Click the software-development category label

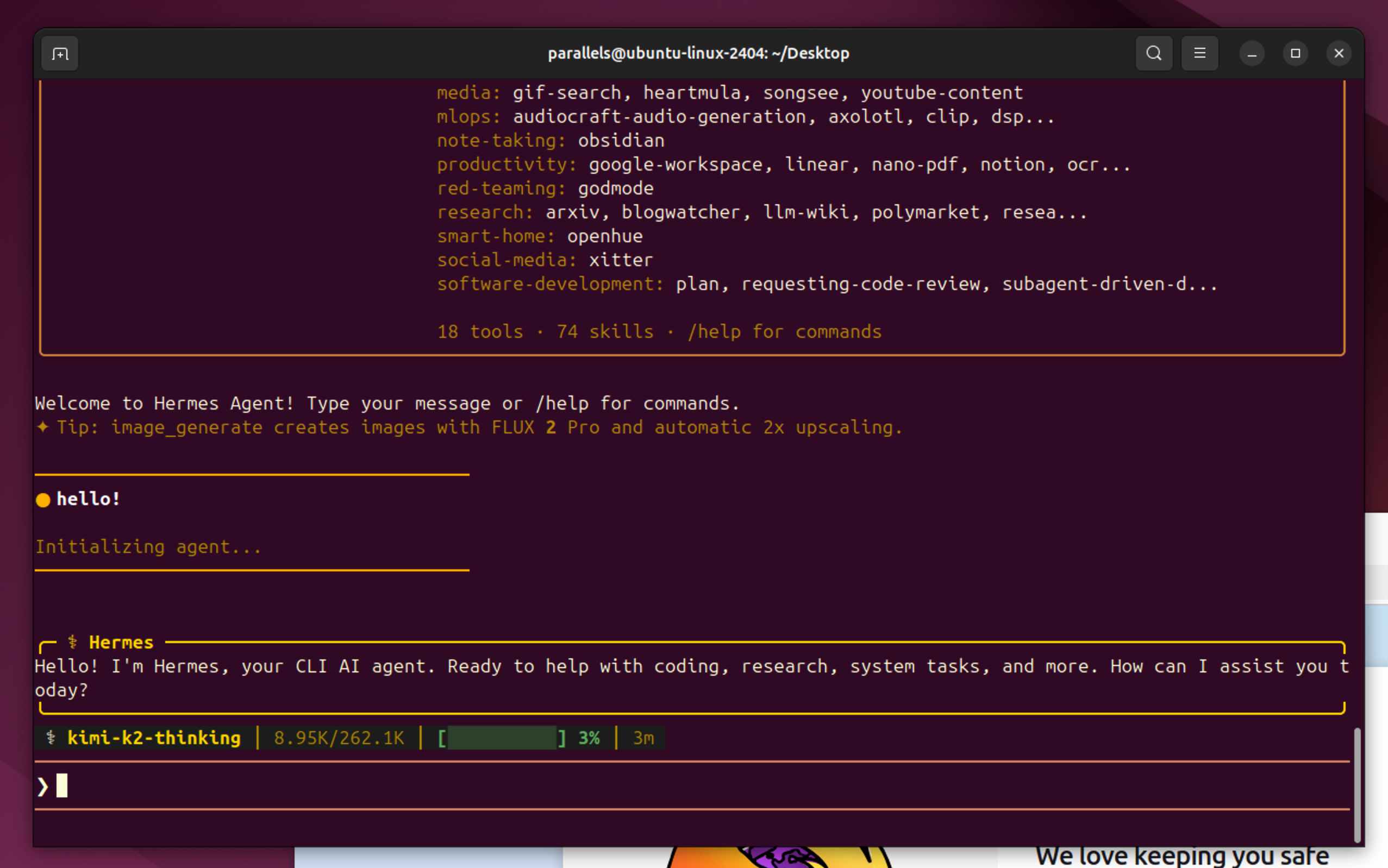pyautogui.click(x=550, y=284)
